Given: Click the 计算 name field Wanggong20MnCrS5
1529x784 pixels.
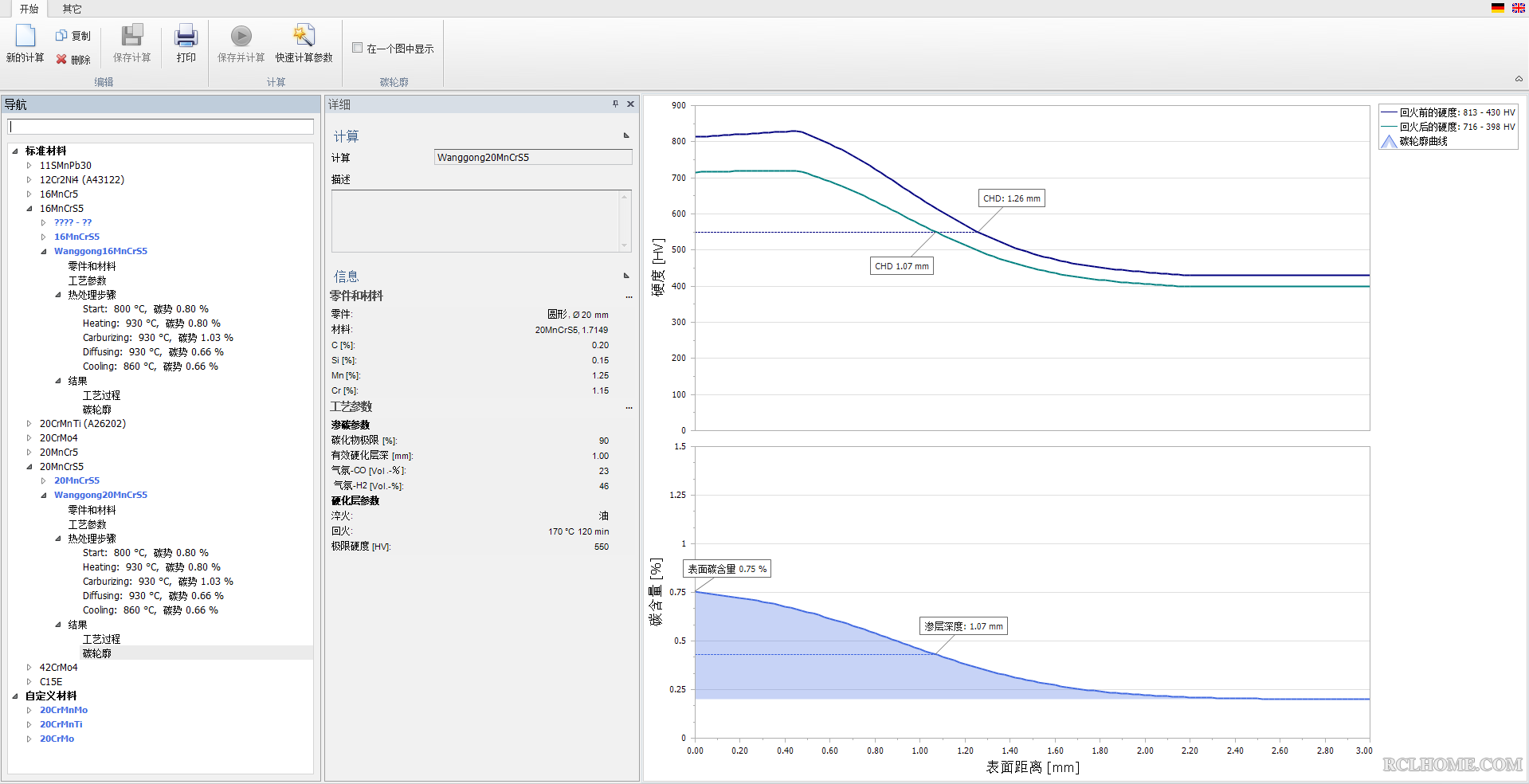Looking at the screenshot, I should [x=533, y=157].
